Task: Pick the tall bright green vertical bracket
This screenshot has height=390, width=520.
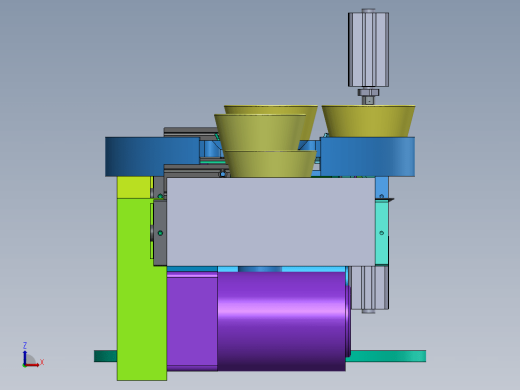Action: pos(142,289)
